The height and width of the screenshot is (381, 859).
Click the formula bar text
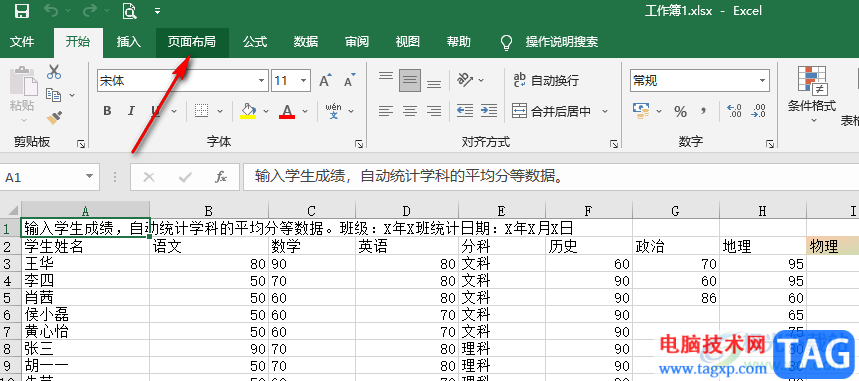point(410,177)
